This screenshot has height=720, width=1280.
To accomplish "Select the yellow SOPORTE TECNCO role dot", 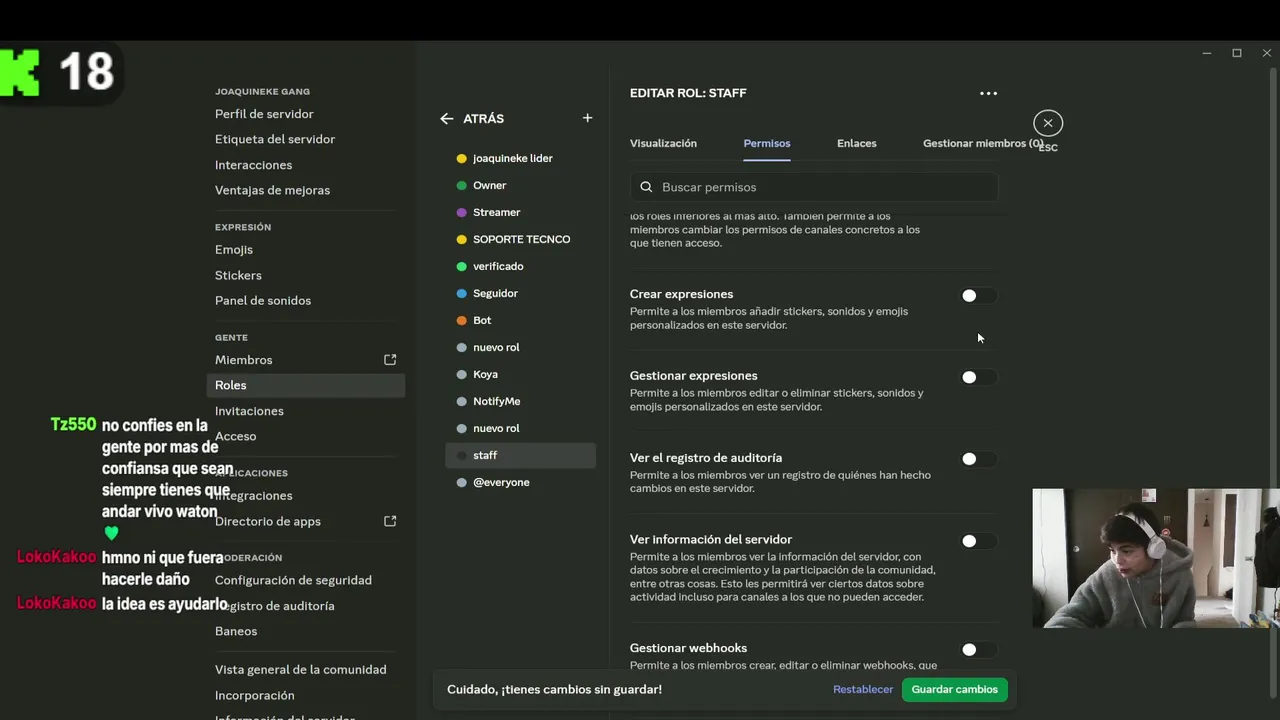I will [461, 239].
